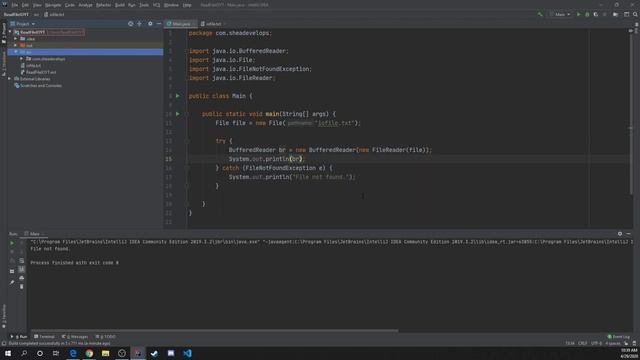The width and height of the screenshot is (640, 360).
Task: Open the Edit menu
Action: tap(25, 5)
